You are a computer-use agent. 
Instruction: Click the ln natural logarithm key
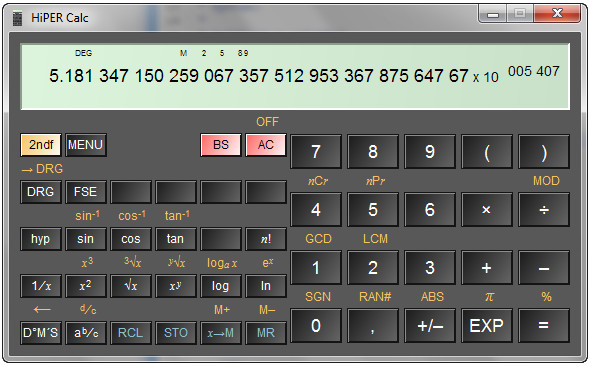(x=266, y=286)
